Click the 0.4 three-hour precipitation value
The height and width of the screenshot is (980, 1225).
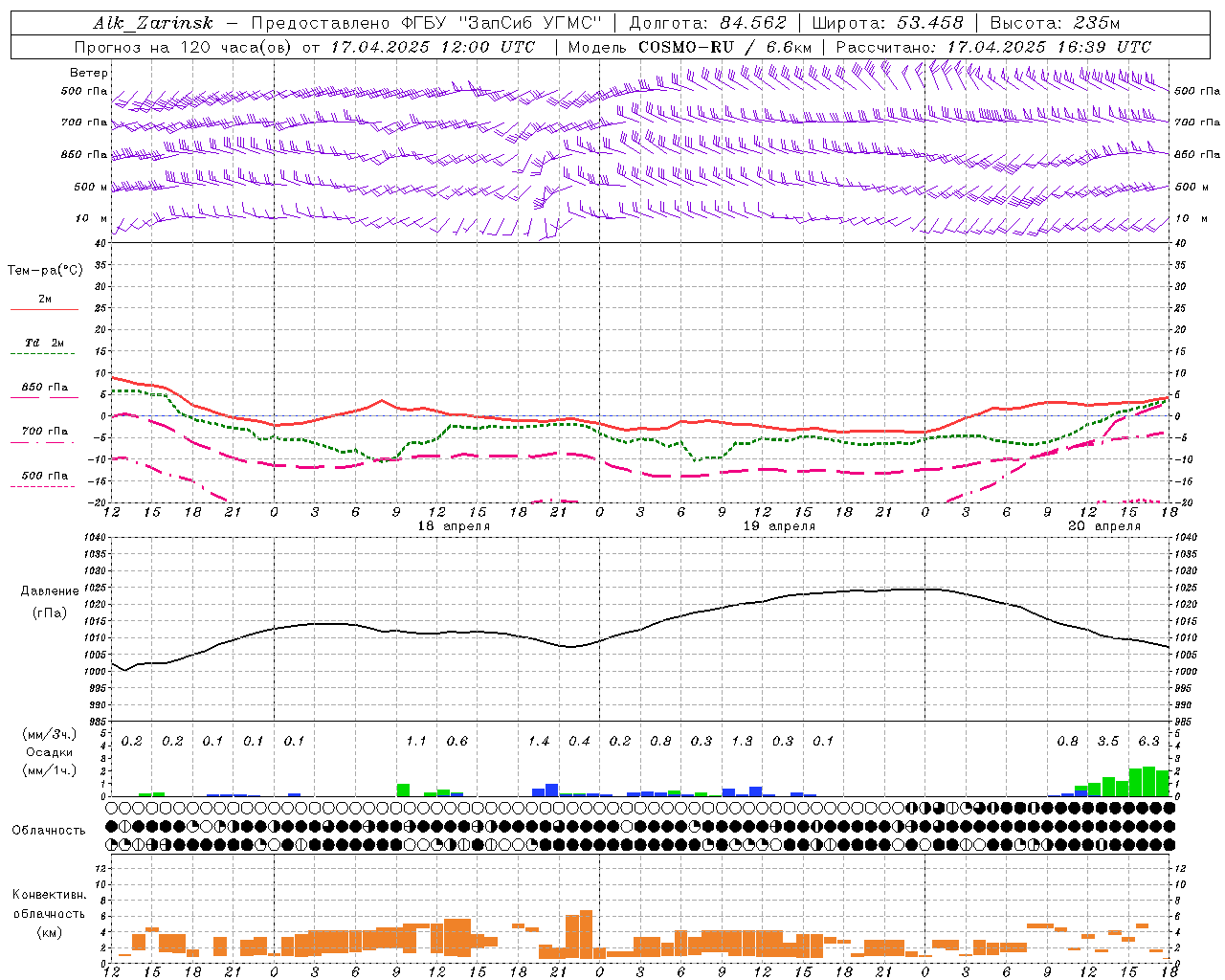580,742
